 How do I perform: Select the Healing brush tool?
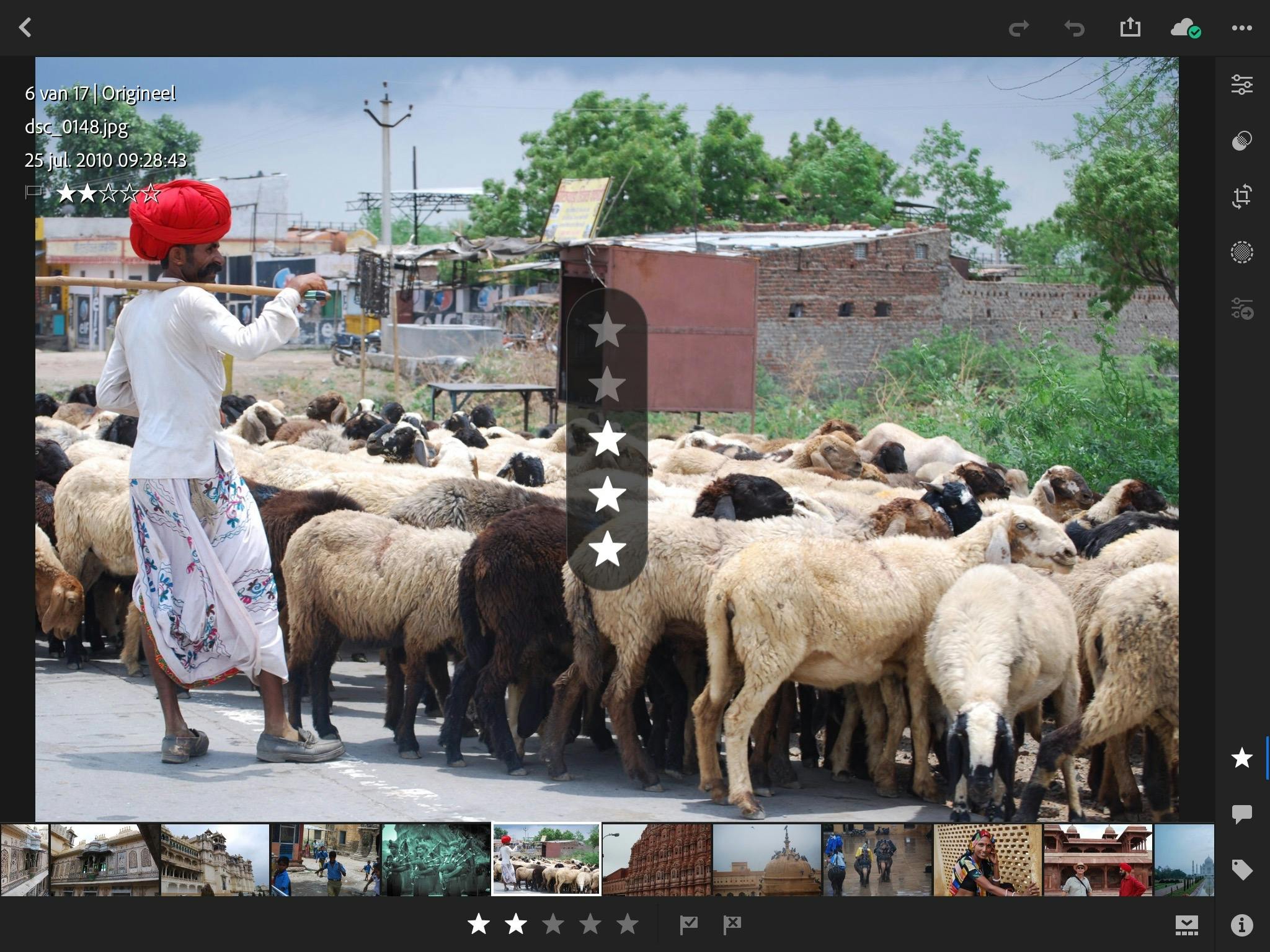click(1241, 141)
